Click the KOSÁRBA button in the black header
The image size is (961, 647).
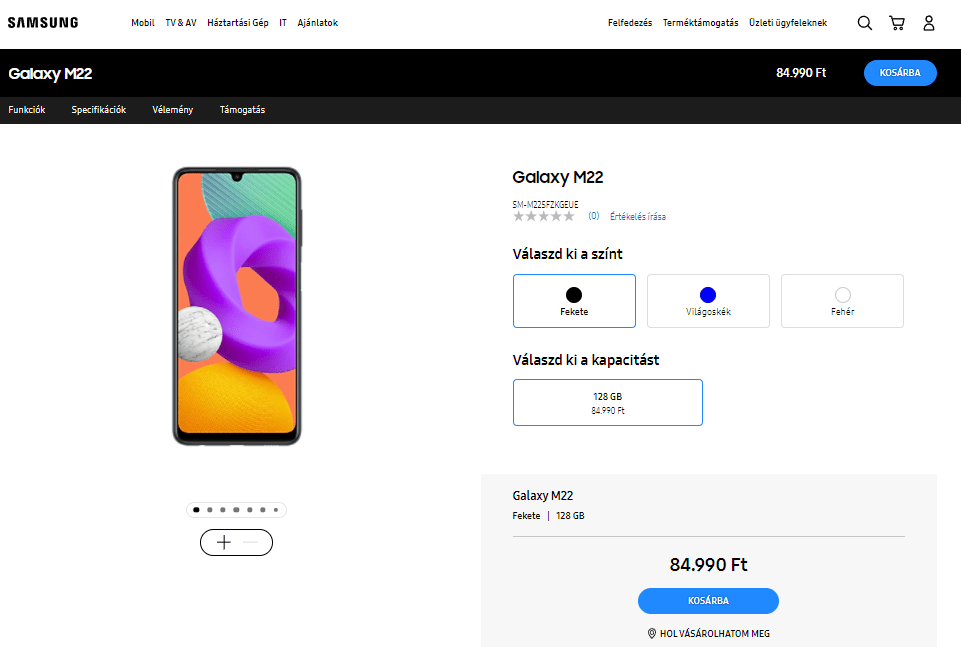(x=900, y=73)
